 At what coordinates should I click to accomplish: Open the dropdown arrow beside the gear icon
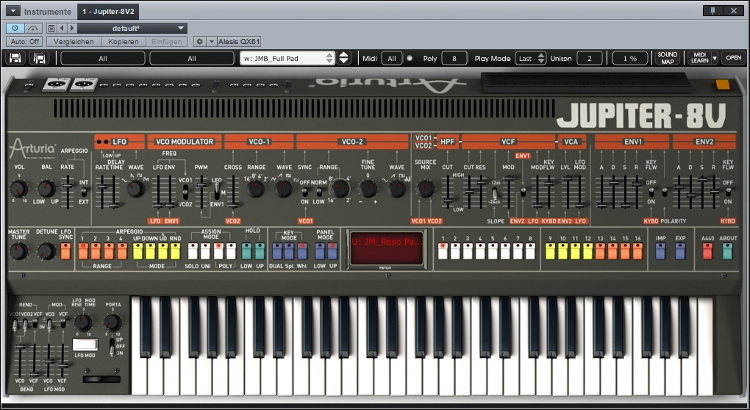point(212,42)
